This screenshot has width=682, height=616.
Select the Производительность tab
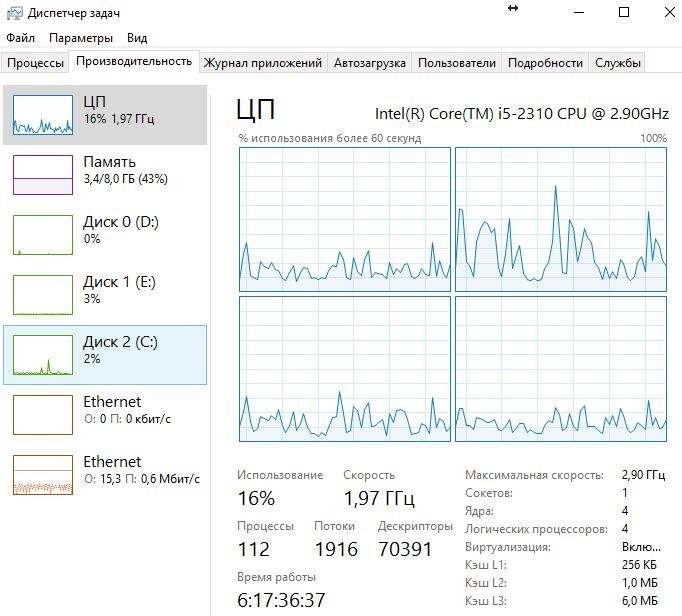click(134, 61)
